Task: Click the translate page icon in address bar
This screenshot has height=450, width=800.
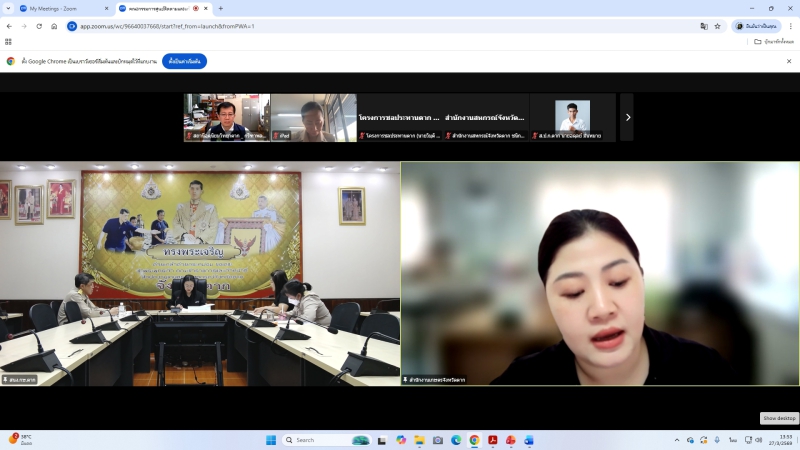Action: point(704,26)
